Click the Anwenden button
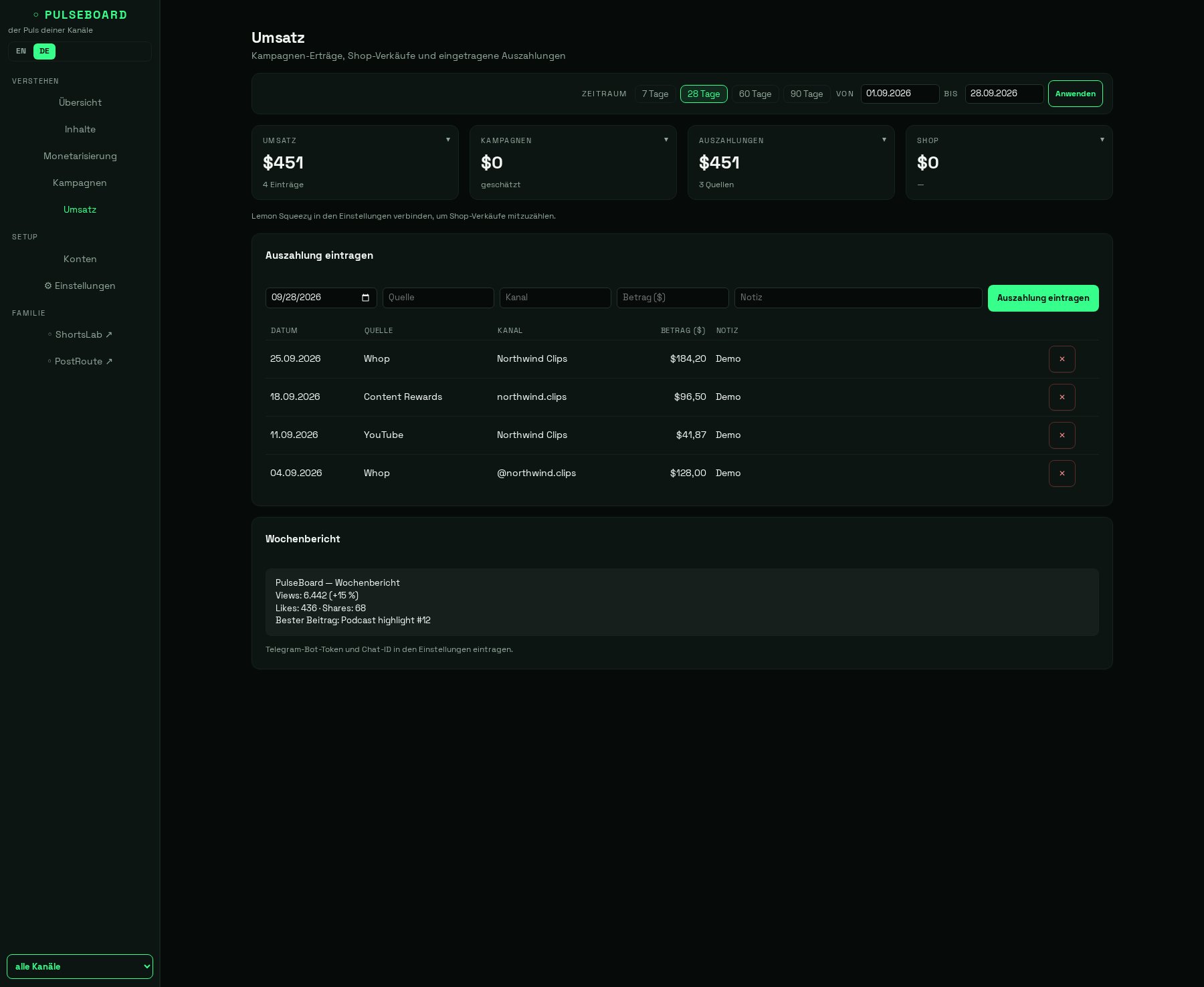The image size is (1204, 987). (x=1075, y=94)
